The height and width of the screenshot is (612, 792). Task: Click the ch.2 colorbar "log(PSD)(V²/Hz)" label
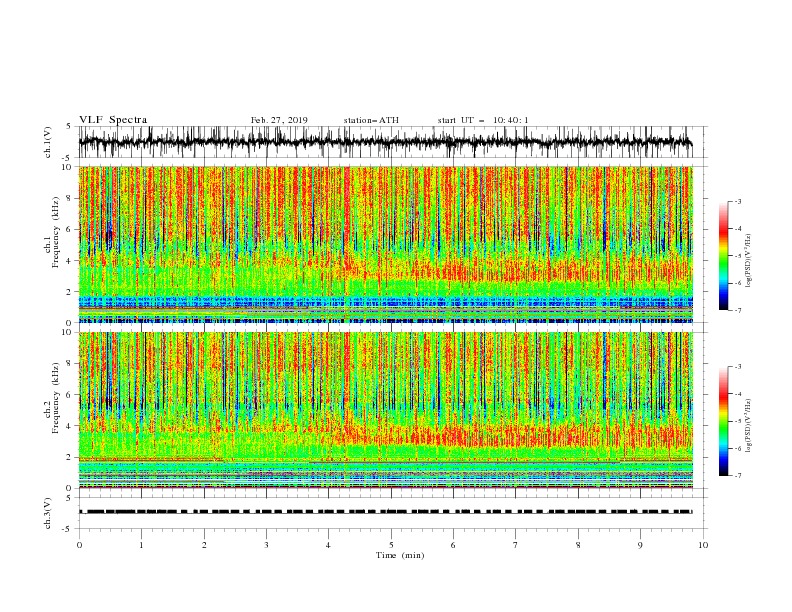749,426
